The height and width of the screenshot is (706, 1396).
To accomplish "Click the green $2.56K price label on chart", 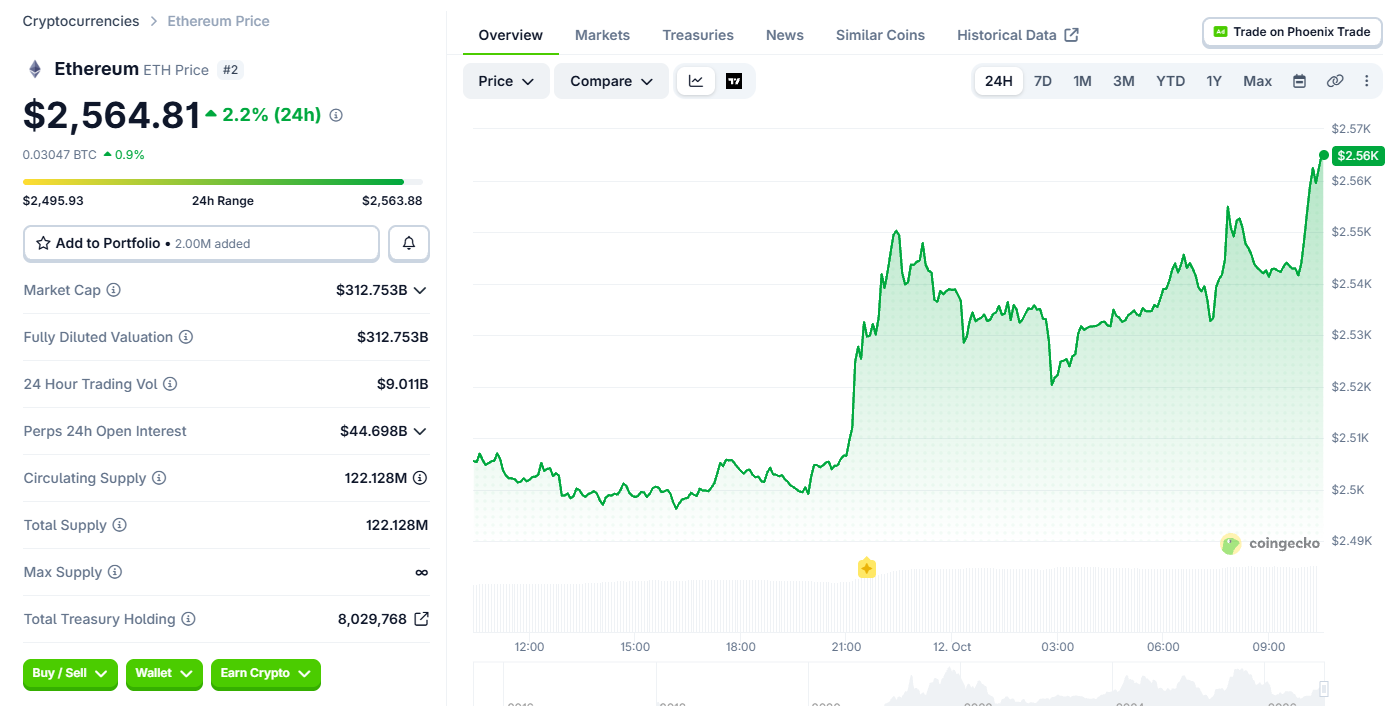I will [x=1358, y=155].
